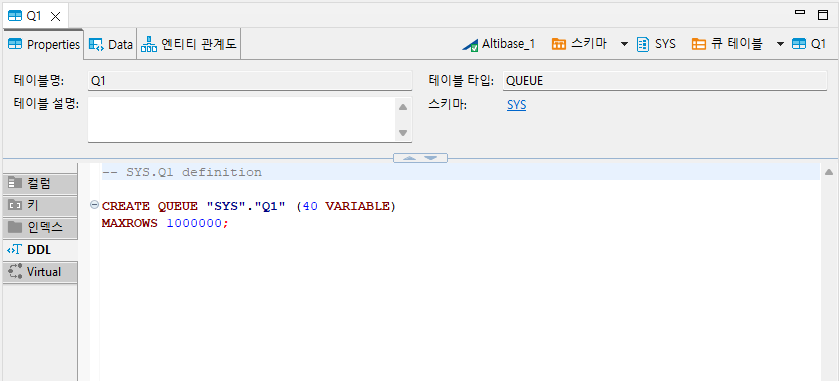Switch to the Data tab
This screenshot has height=381, width=839.
point(111,45)
